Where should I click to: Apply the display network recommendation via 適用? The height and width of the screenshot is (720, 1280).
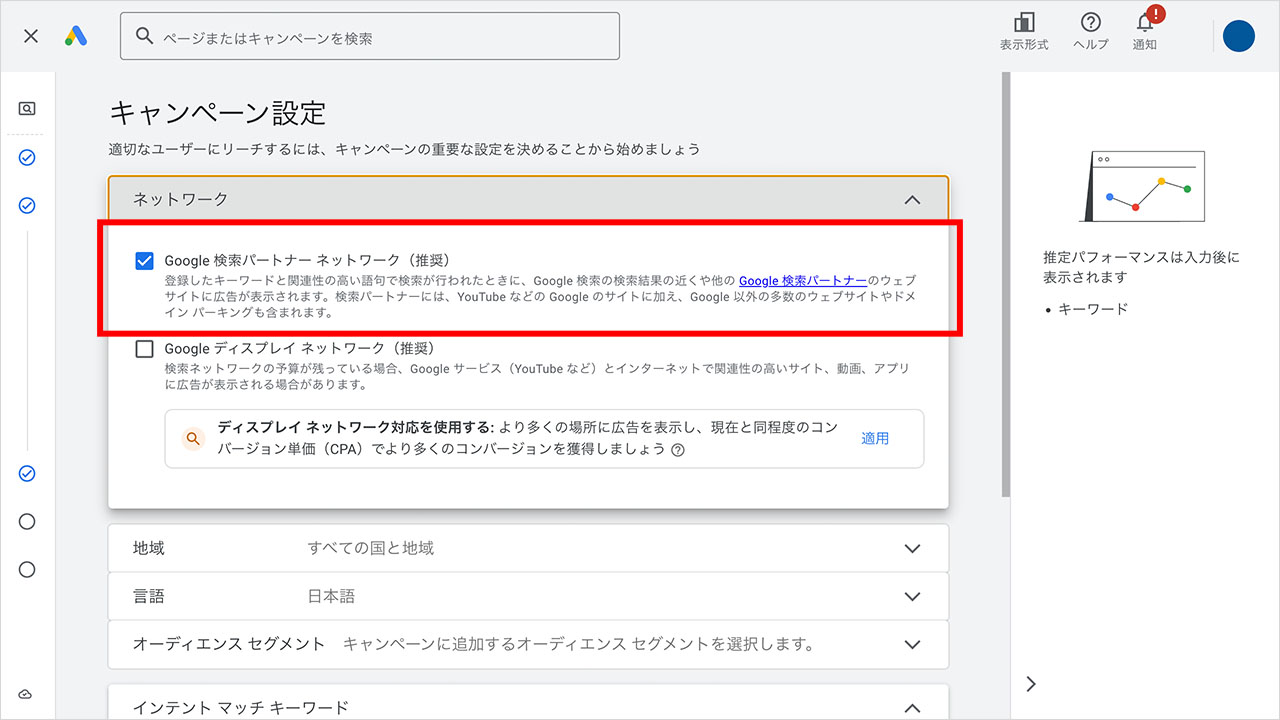click(875, 438)
